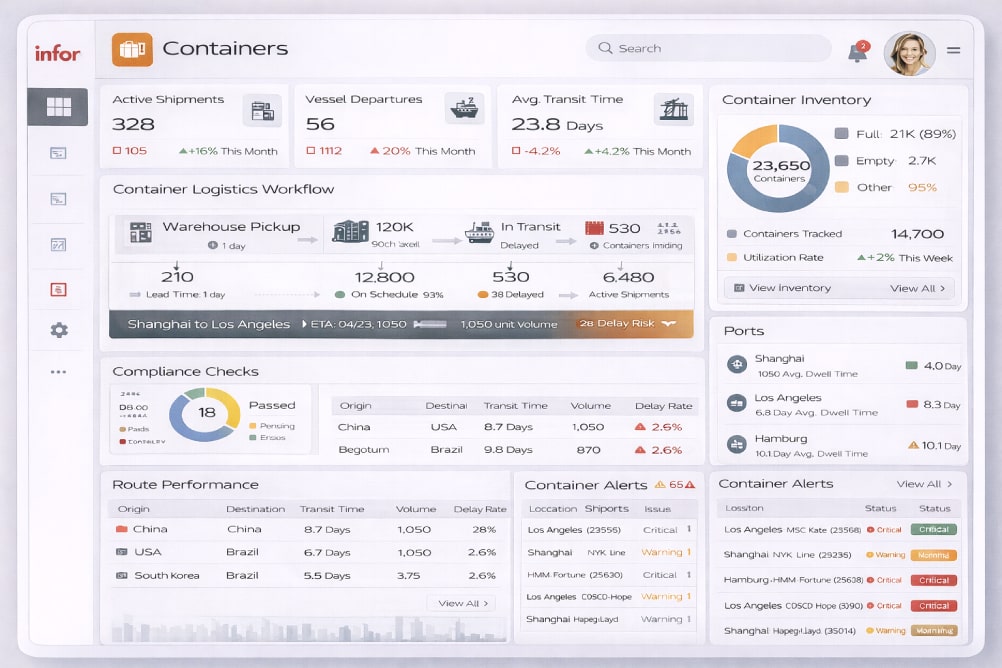
Task: Click the user profile avatar photo
Action: click(909, 52)
